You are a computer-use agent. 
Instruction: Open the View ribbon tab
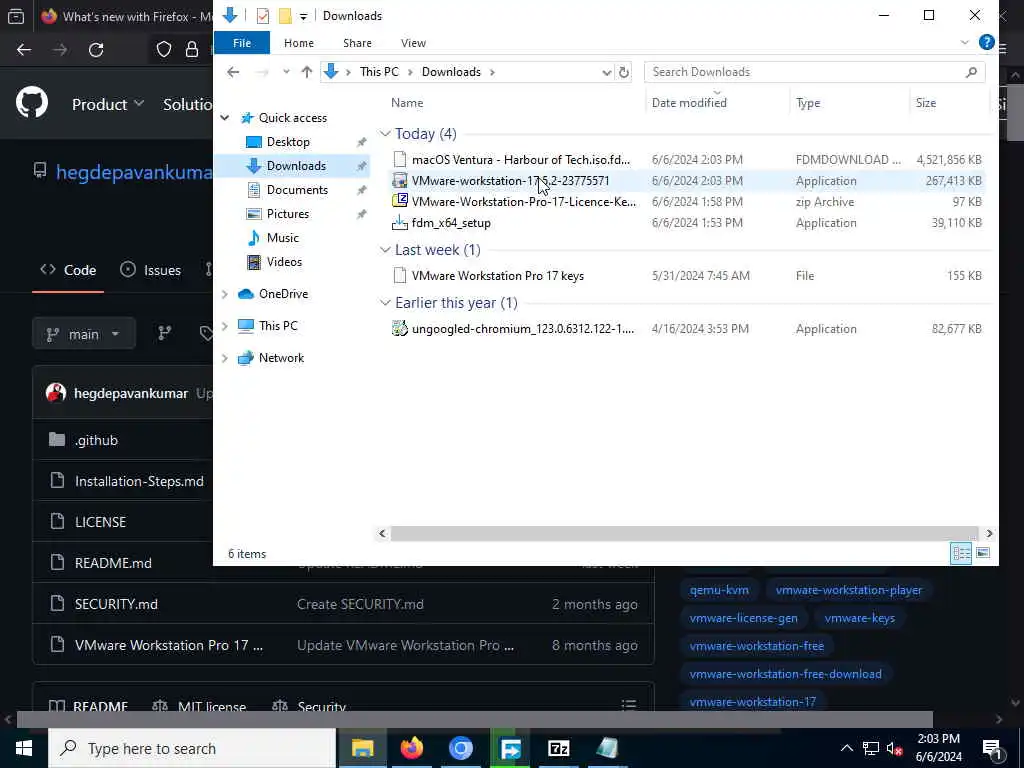tap(413, 43)
